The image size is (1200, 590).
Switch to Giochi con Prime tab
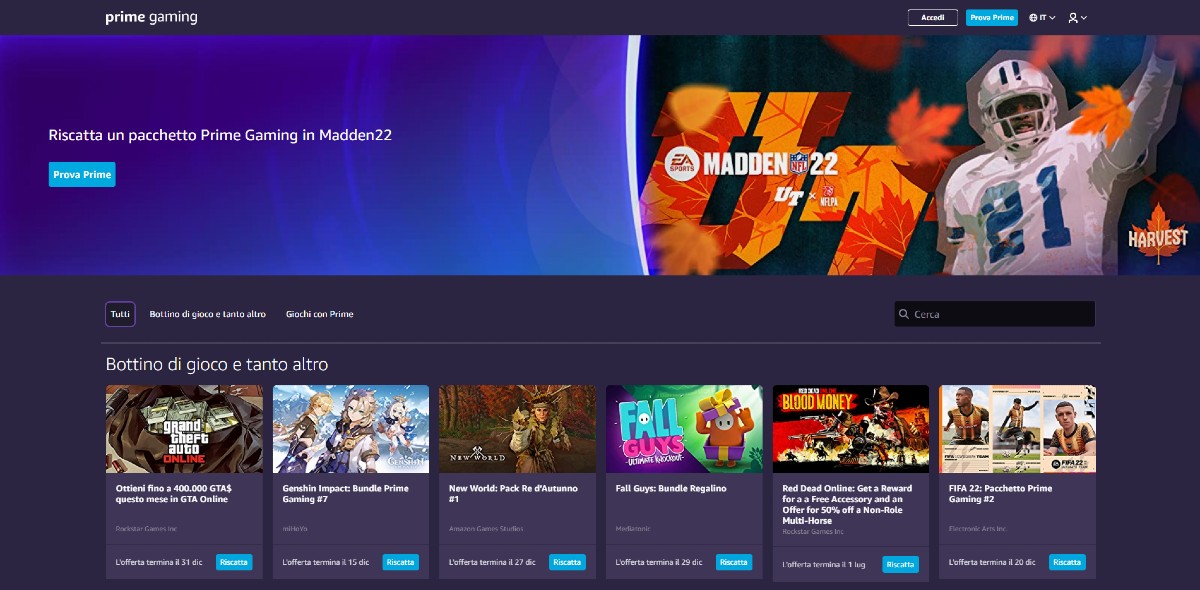(319, 314)
